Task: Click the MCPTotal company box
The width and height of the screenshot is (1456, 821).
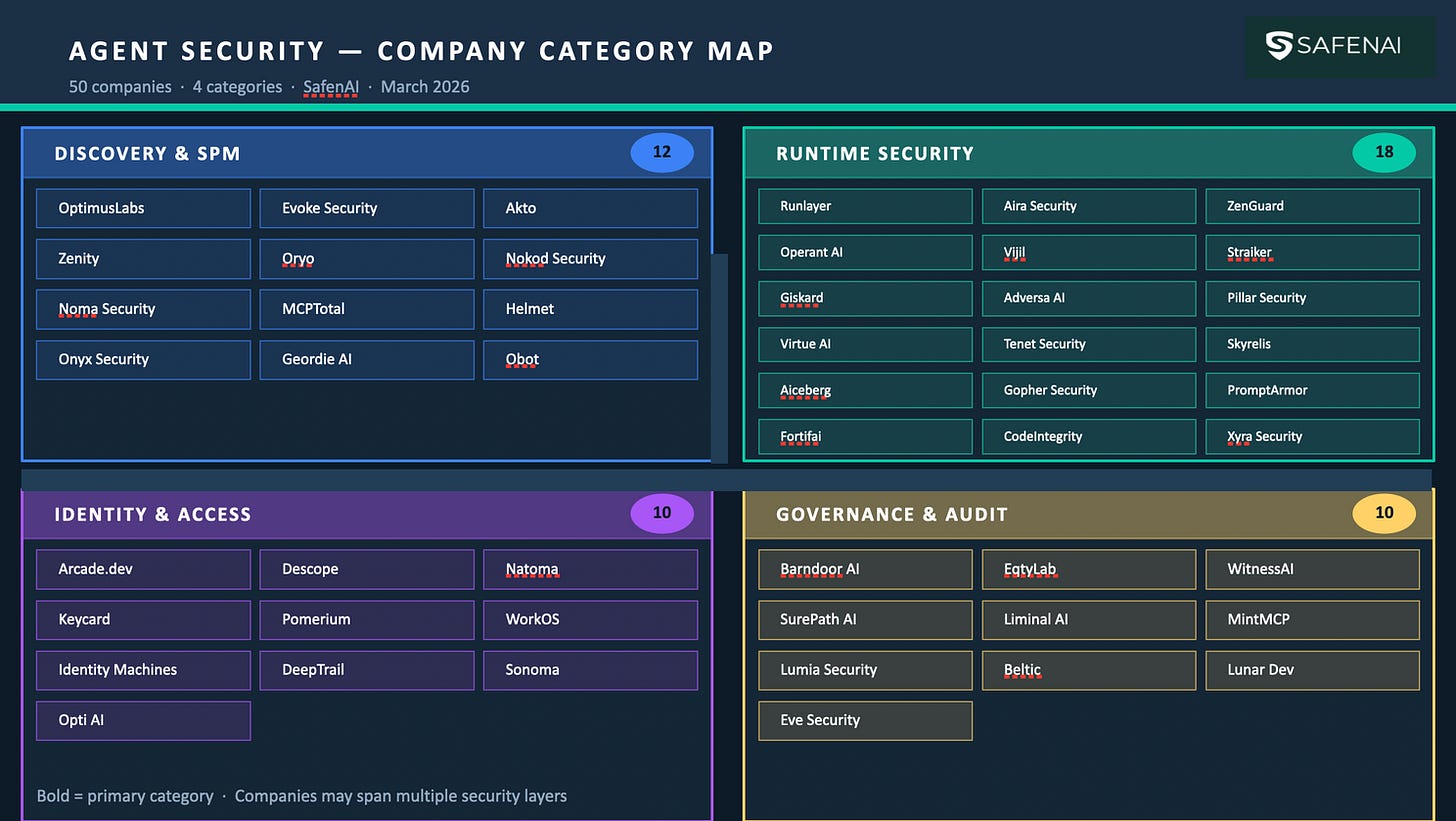Action: [x=367, y=309]
